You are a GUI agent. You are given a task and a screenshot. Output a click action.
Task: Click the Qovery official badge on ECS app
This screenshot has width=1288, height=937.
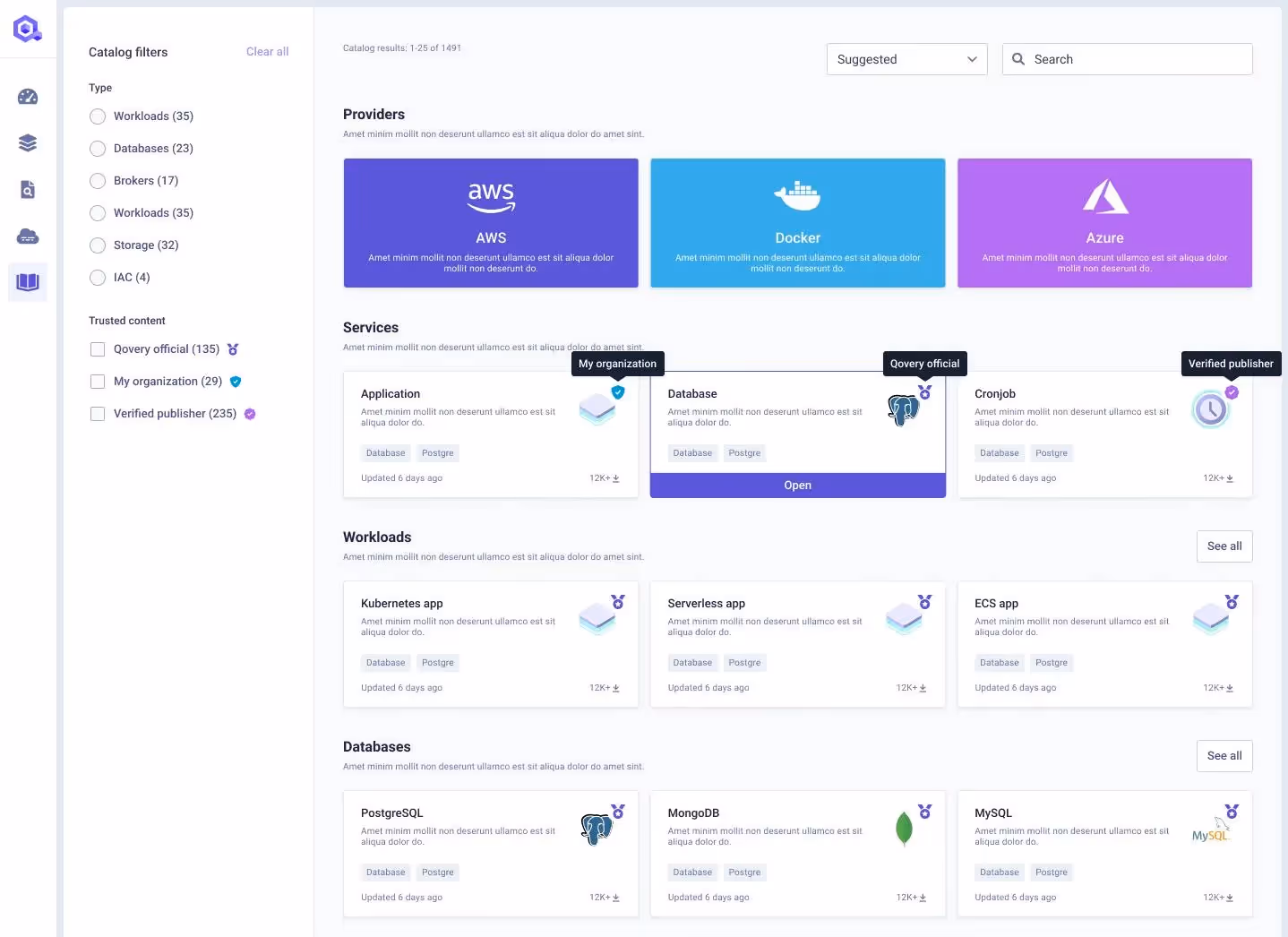click(x=1232, y=602)
